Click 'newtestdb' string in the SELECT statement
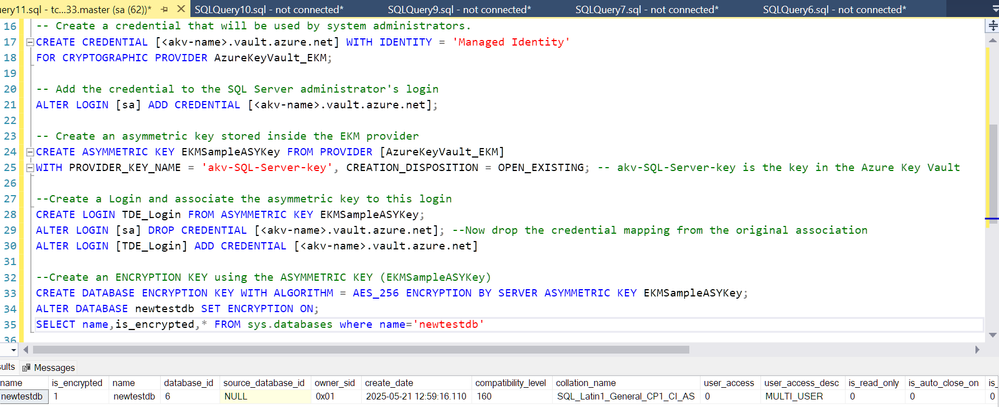Screen dimensions: 999x407 (450, 324)
